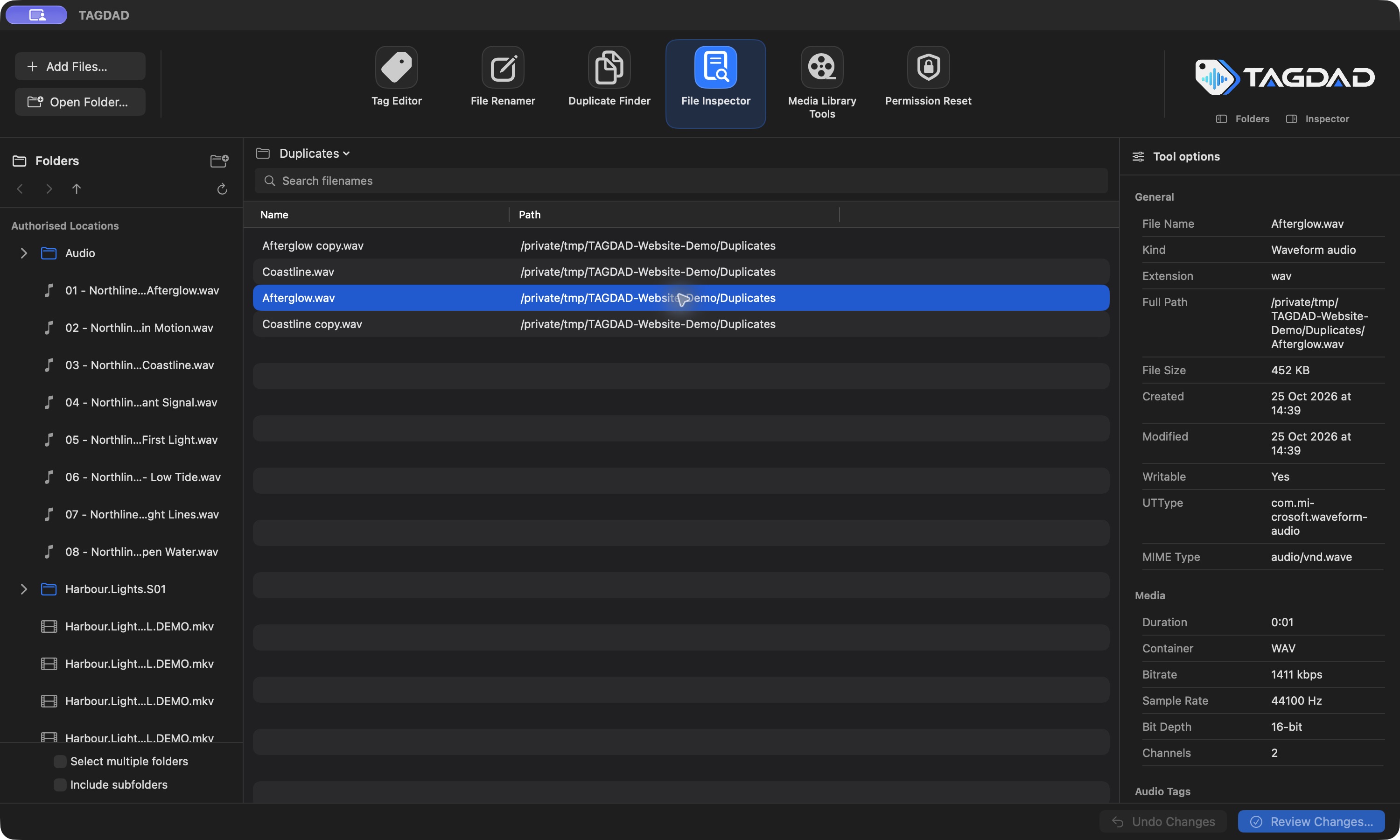1400x840 pixels.
Task: Select 08 - Northlin...pen Water.wav in sidebar
Action: 131,552
